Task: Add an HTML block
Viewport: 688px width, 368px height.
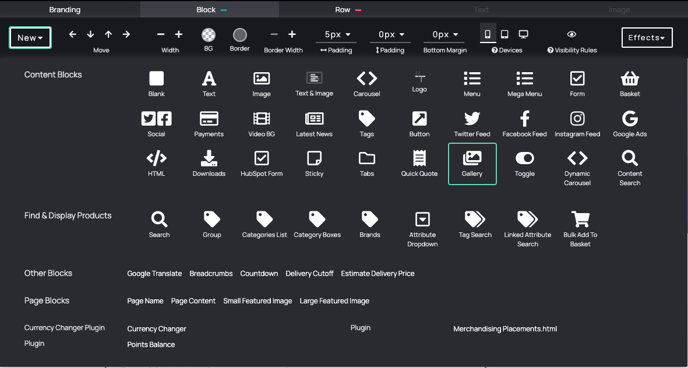Action: tap(156, 164)
